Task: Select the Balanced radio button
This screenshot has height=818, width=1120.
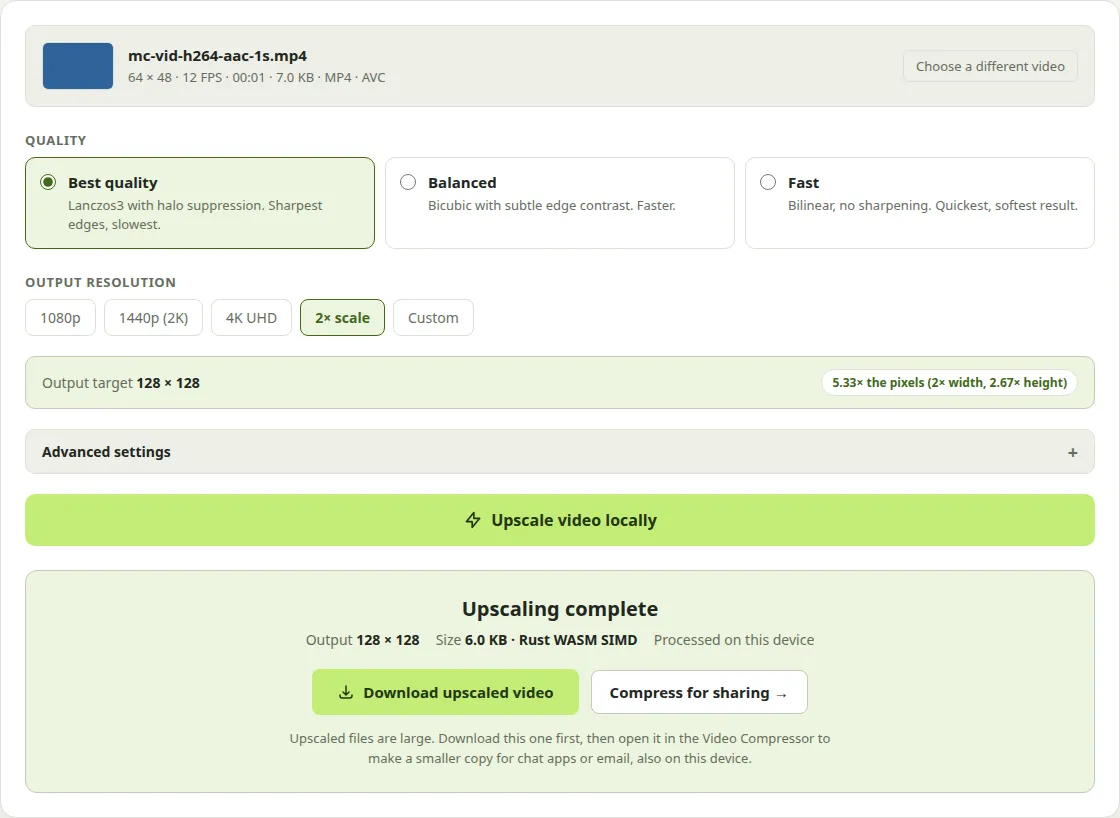Action: [x=408, y=182]
